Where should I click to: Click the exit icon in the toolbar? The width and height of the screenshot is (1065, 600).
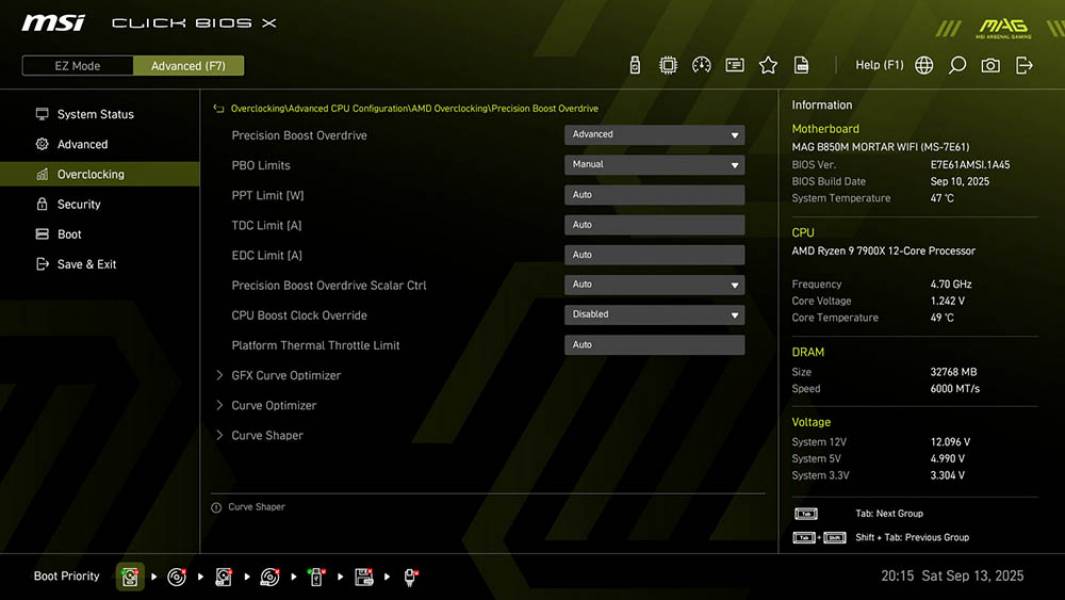pos(1022,64)
